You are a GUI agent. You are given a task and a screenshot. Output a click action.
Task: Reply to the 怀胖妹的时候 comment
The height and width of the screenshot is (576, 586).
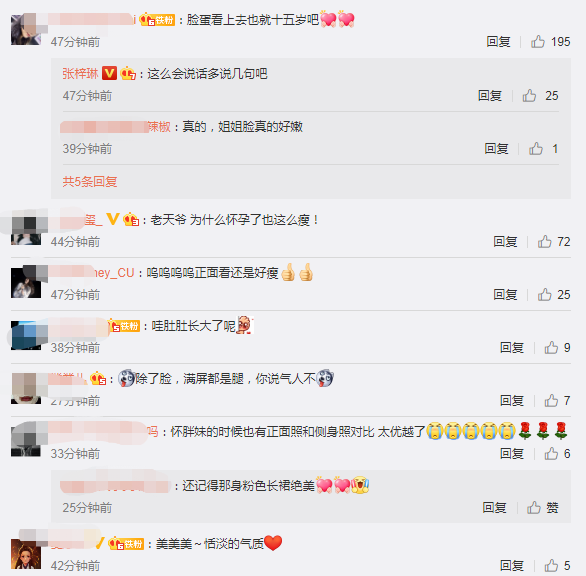coord(512,454)
